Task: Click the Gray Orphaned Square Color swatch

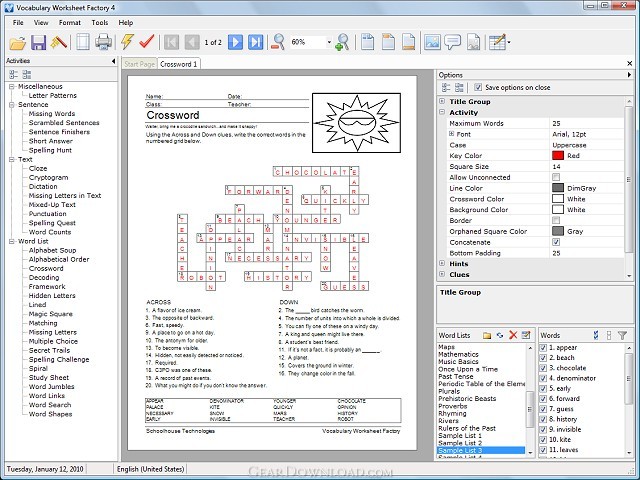Action: tap(558, 231)
